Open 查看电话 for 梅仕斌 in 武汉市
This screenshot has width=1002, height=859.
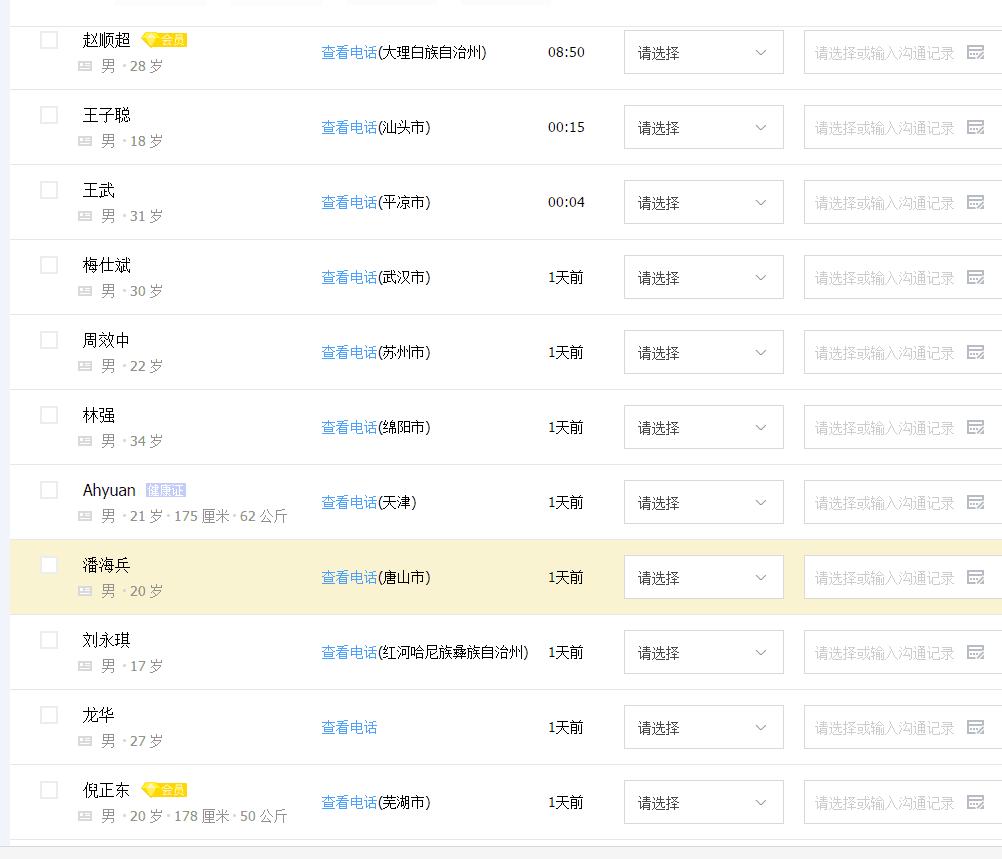349,277
